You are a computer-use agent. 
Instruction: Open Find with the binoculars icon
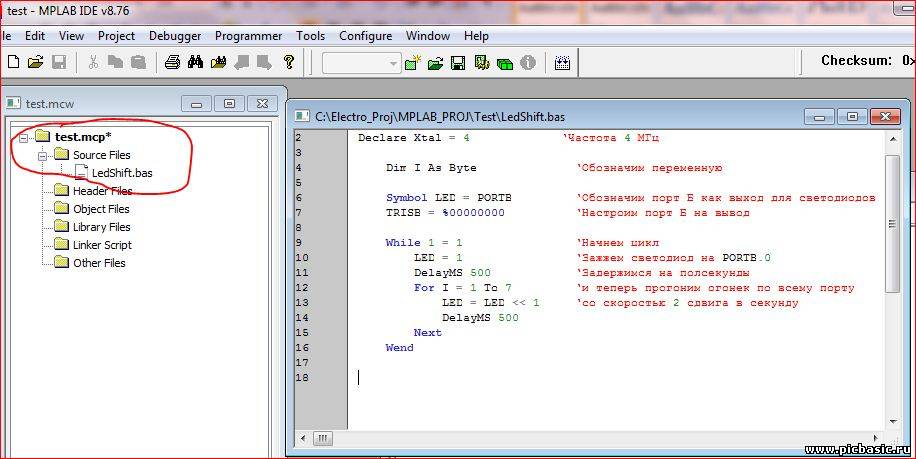(196, 62)
